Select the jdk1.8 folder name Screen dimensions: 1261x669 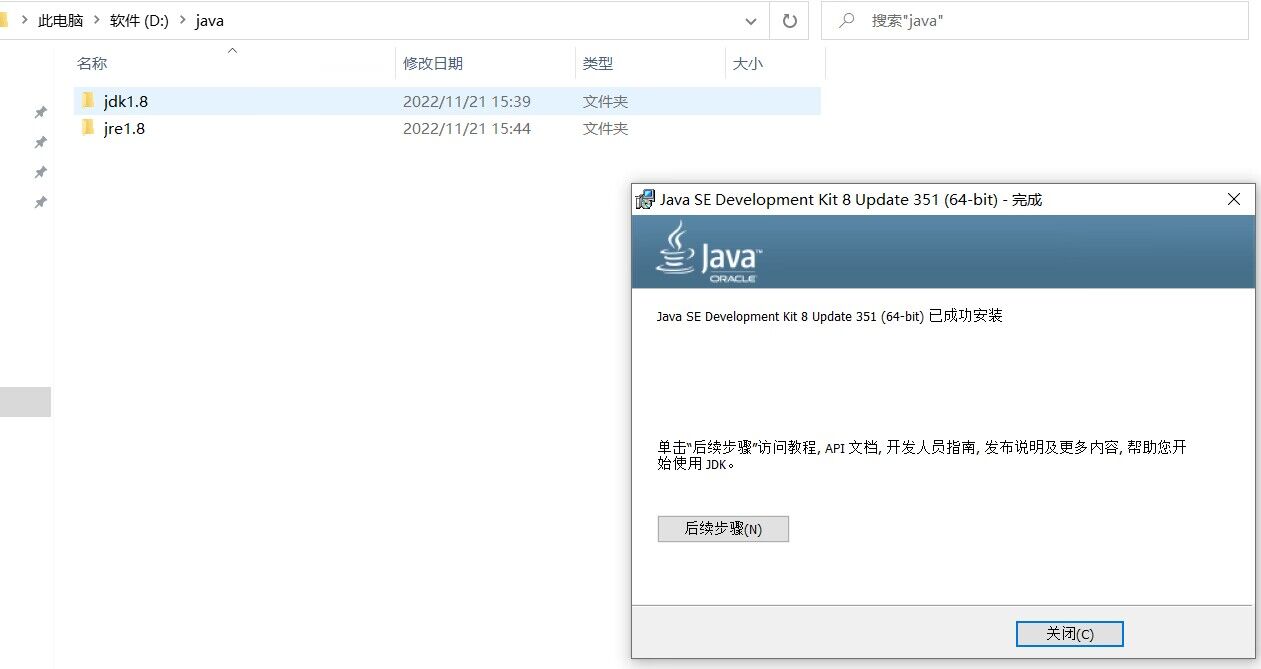pyautogui.click(x=126, y=101)
